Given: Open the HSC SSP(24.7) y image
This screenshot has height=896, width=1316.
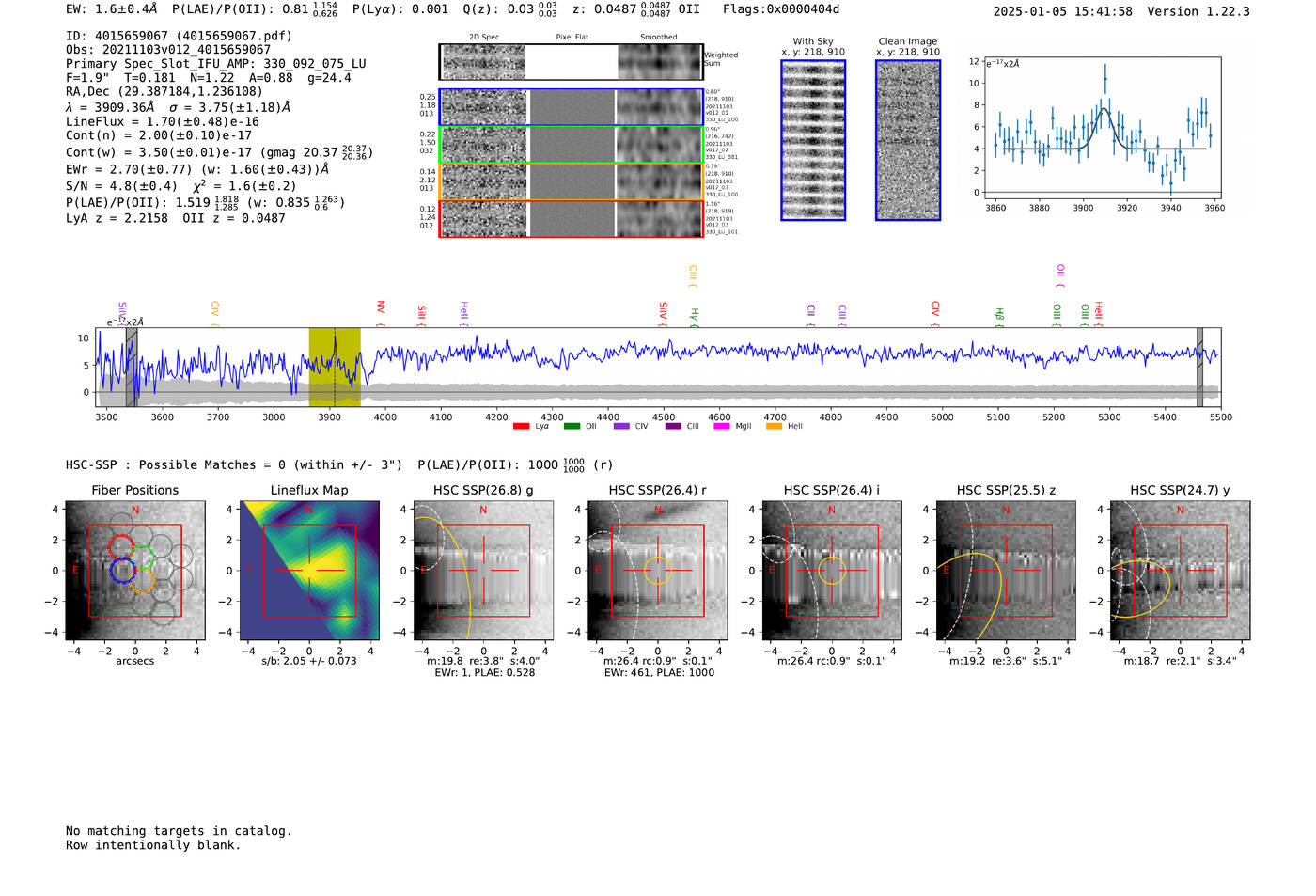Looking at the screenshot, I should coord(1181,571).
